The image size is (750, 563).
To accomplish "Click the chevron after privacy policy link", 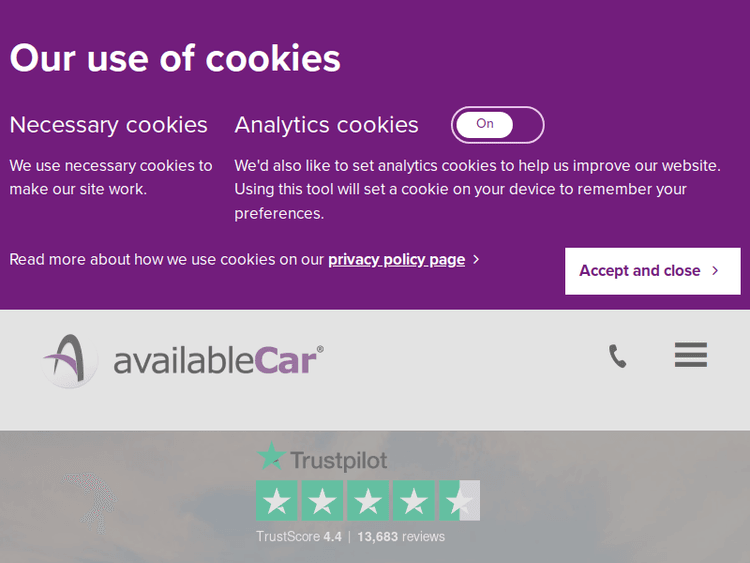I will pyautogui.click(x=476, y=260).
